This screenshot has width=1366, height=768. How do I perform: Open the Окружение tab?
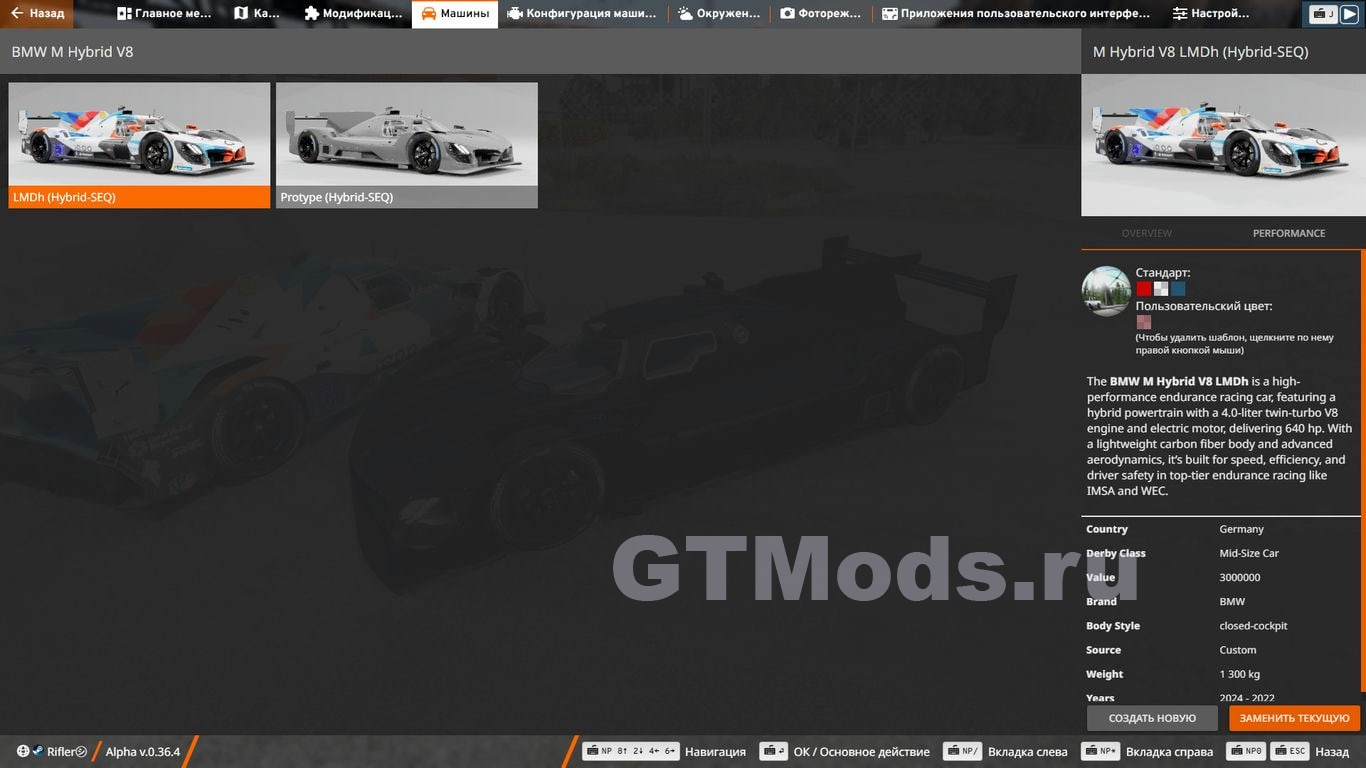pyautogui.click(x=718, y=14)
